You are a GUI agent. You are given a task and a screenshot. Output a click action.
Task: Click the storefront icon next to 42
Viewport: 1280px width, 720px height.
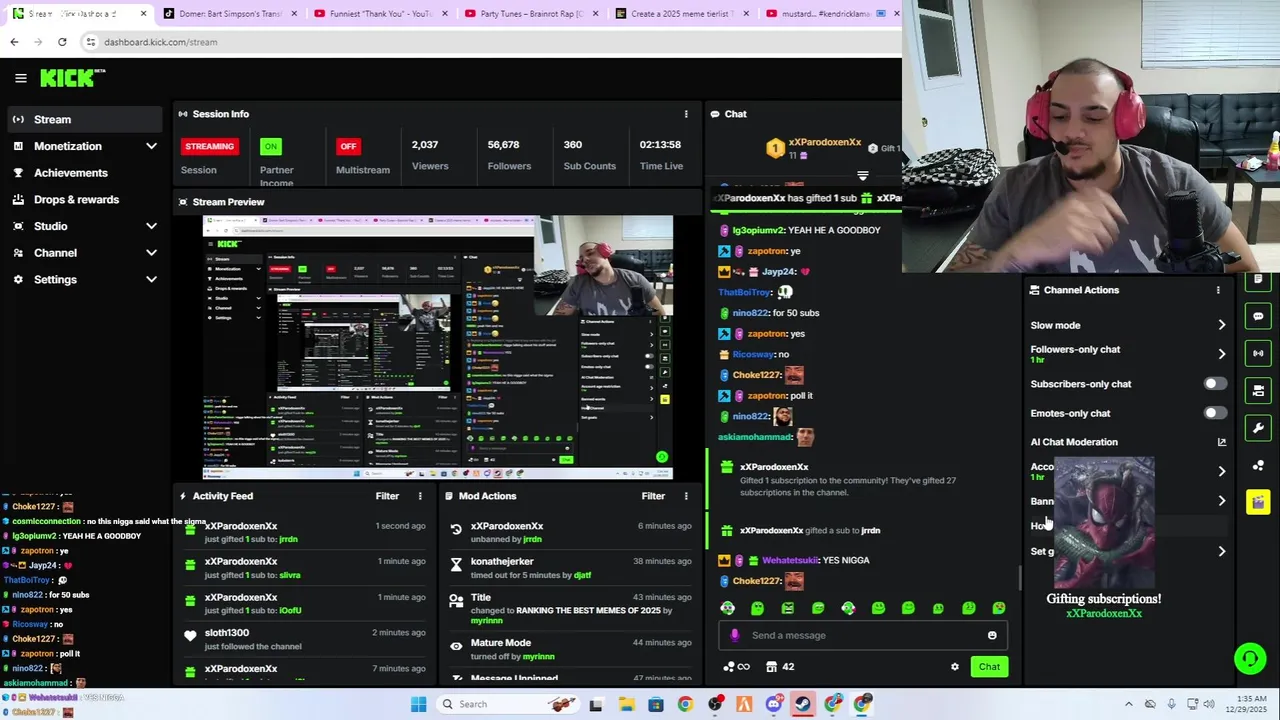pos(772,667)
